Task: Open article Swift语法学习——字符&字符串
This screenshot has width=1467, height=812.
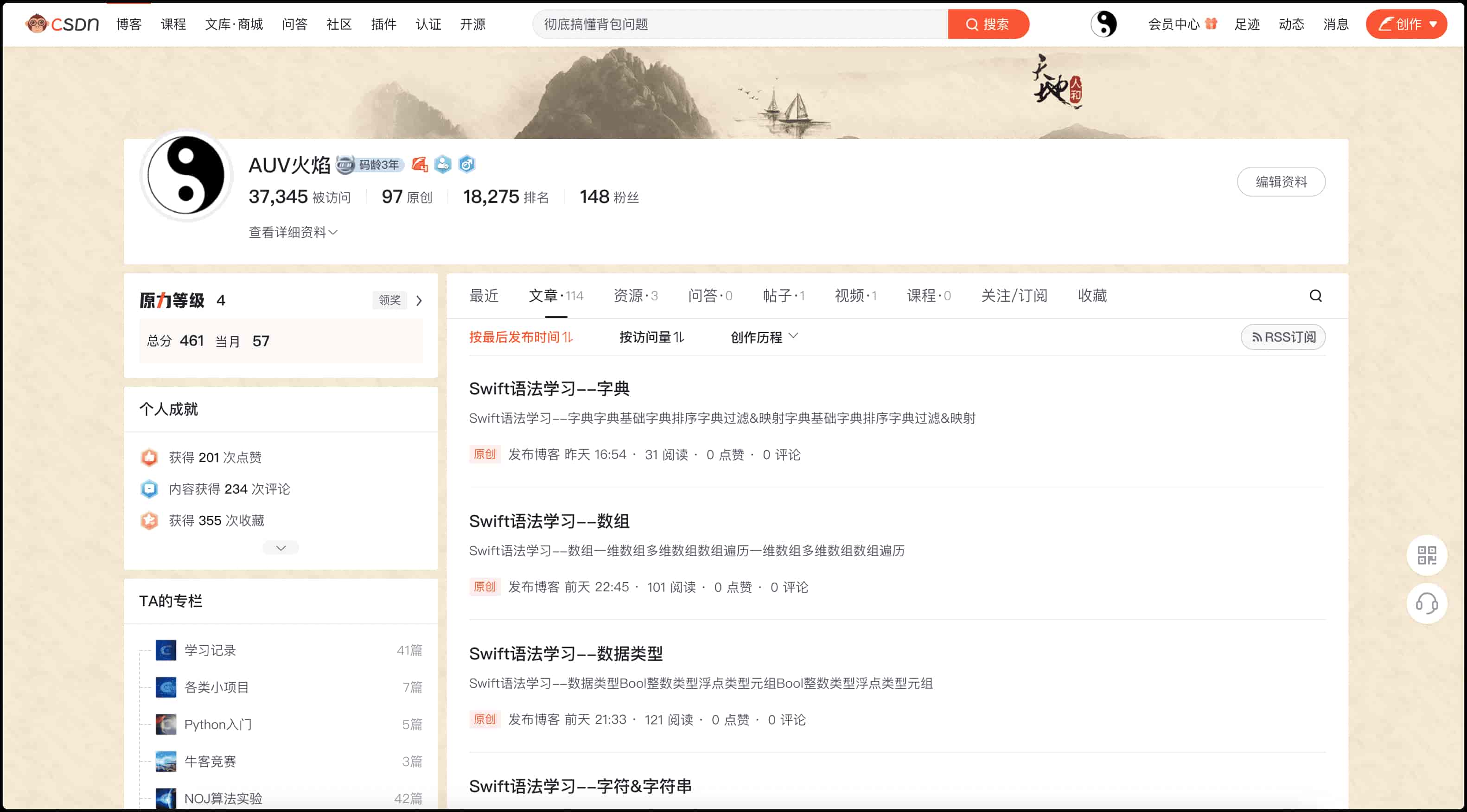Action: [580, 786]
